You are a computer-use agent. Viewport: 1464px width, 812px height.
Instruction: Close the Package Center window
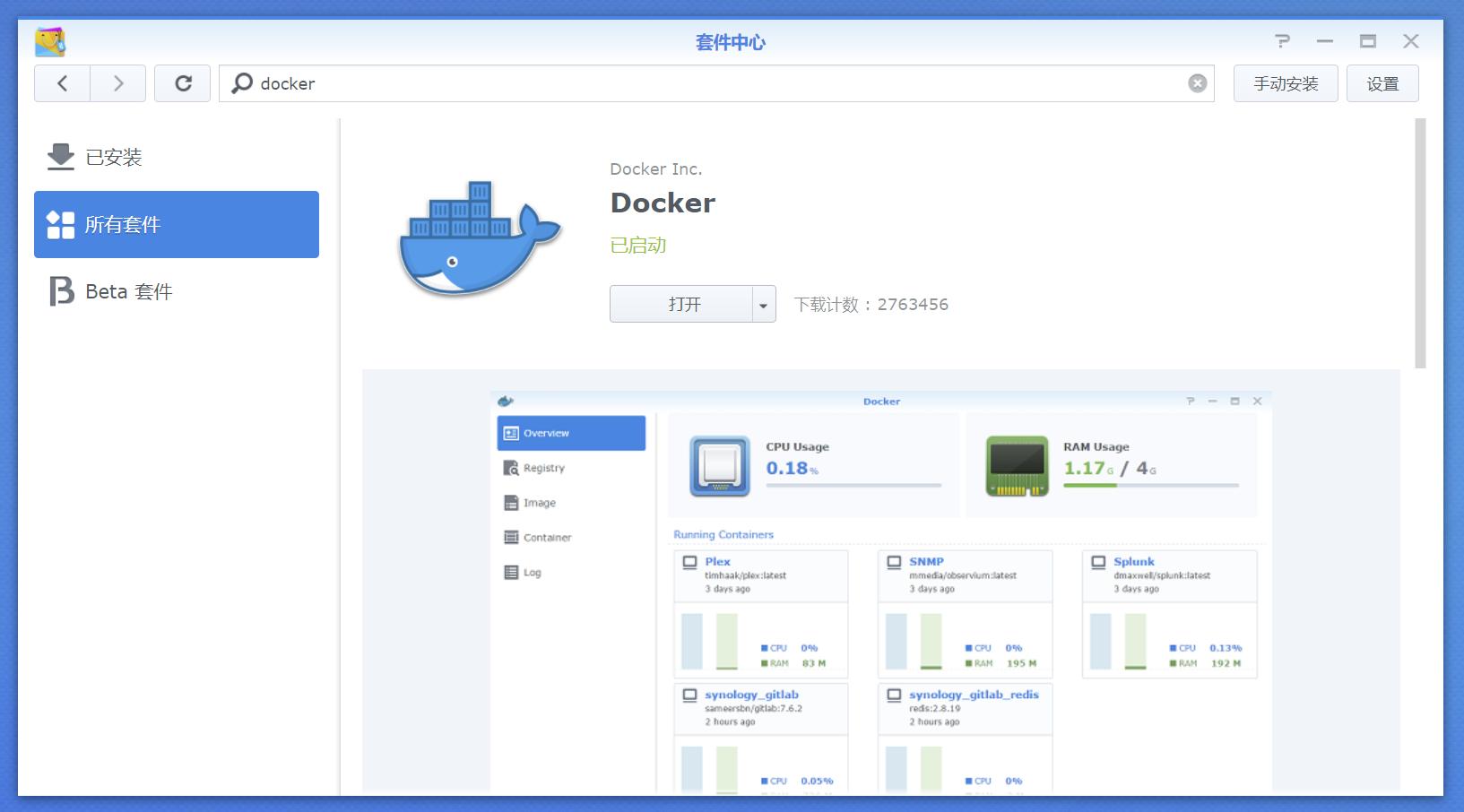[x=1411, y=41]
